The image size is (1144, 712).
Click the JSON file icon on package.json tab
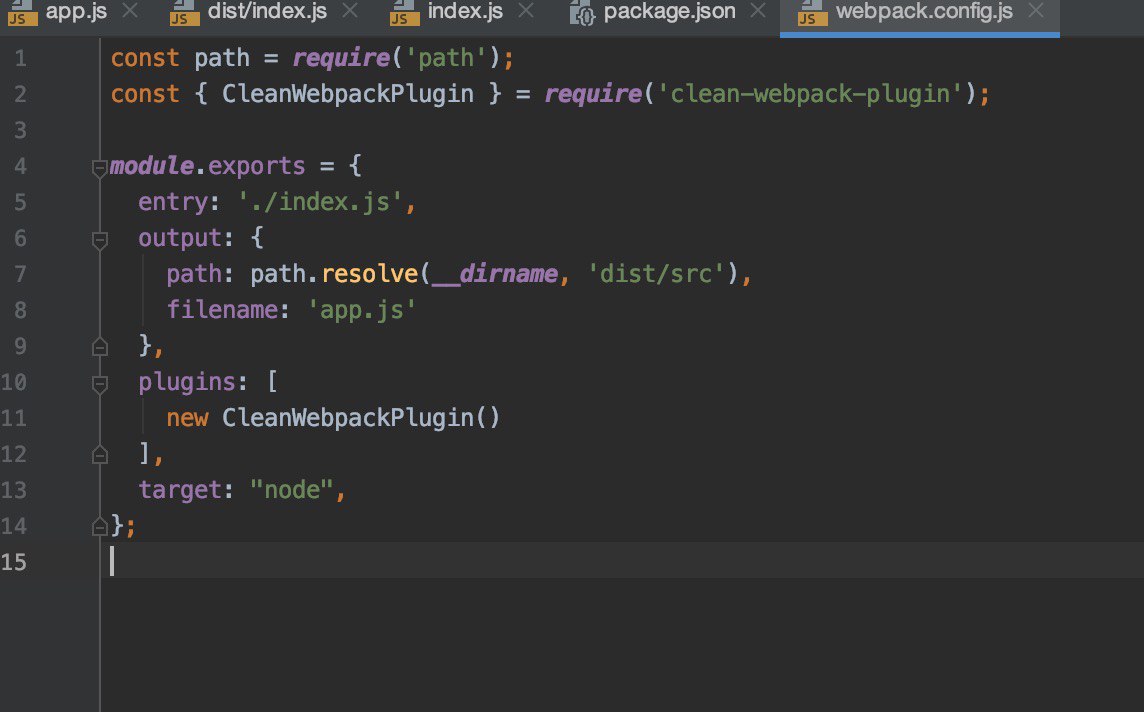(582, 13)
